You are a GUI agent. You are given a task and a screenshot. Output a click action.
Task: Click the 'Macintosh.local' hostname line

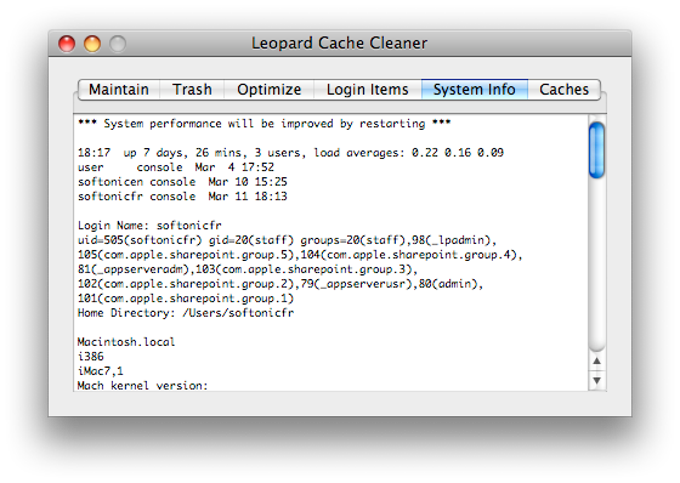pyautogui.click(x=126, y=342)
